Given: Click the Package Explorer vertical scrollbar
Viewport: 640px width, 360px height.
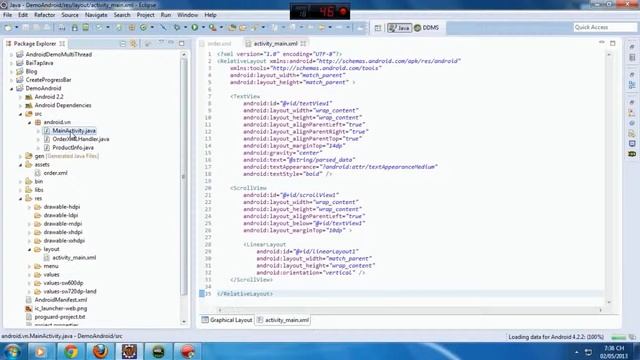Looking at the screenshot, I should click(x=184, y=188).
